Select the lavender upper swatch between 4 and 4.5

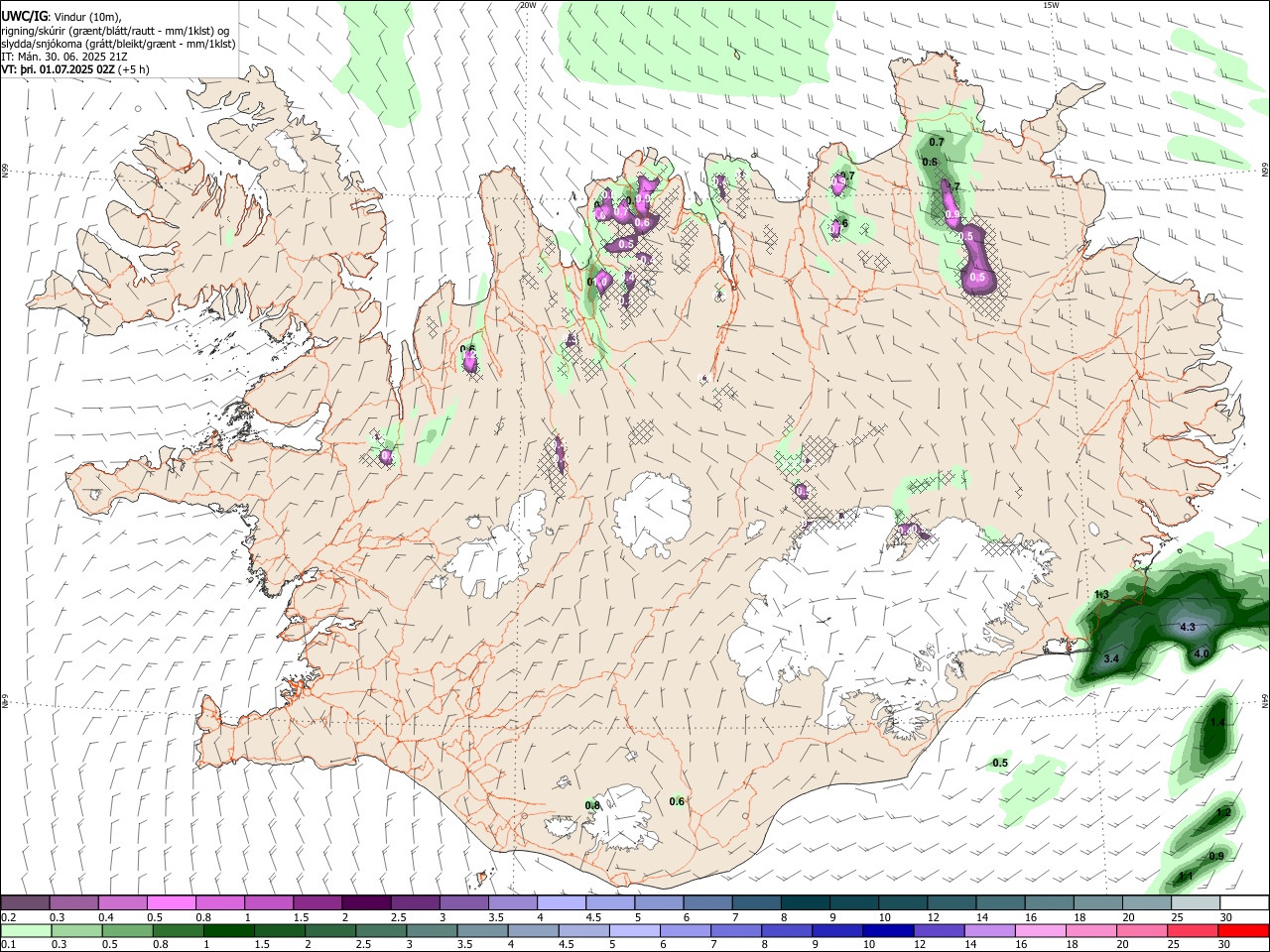(560, 903)
